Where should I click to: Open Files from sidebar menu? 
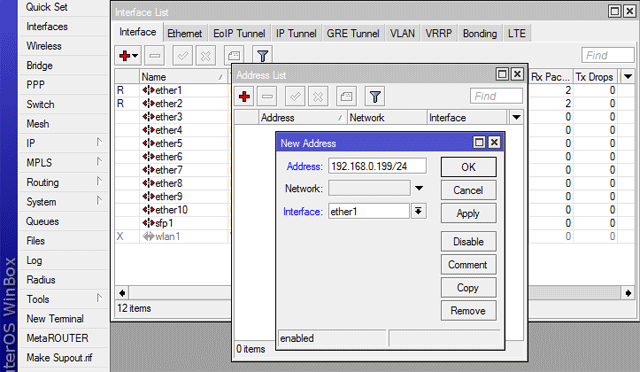(x=35, y=241)
